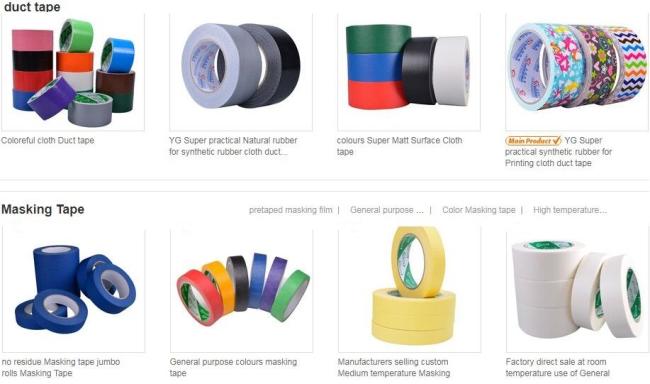Select the High temperature category link
The image size is (650, 384).
click(x=570, y=210)
